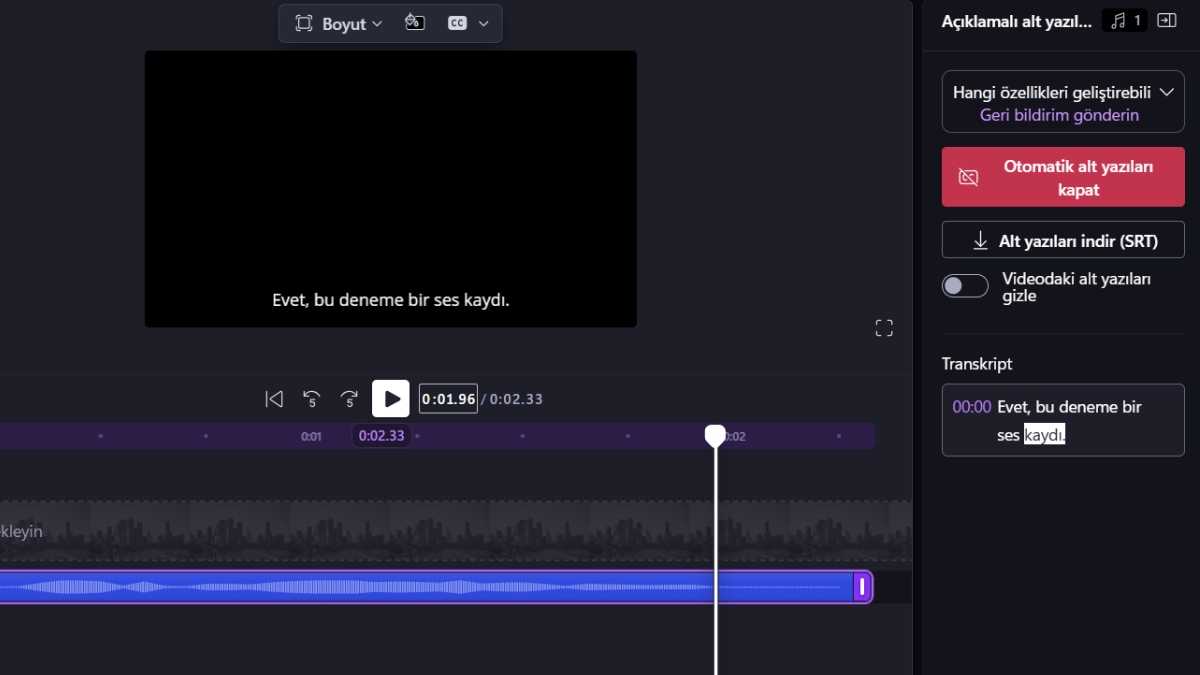Rewind 5 seconds
Screen dimensions: 1200x675
click(x=311, y=399)
